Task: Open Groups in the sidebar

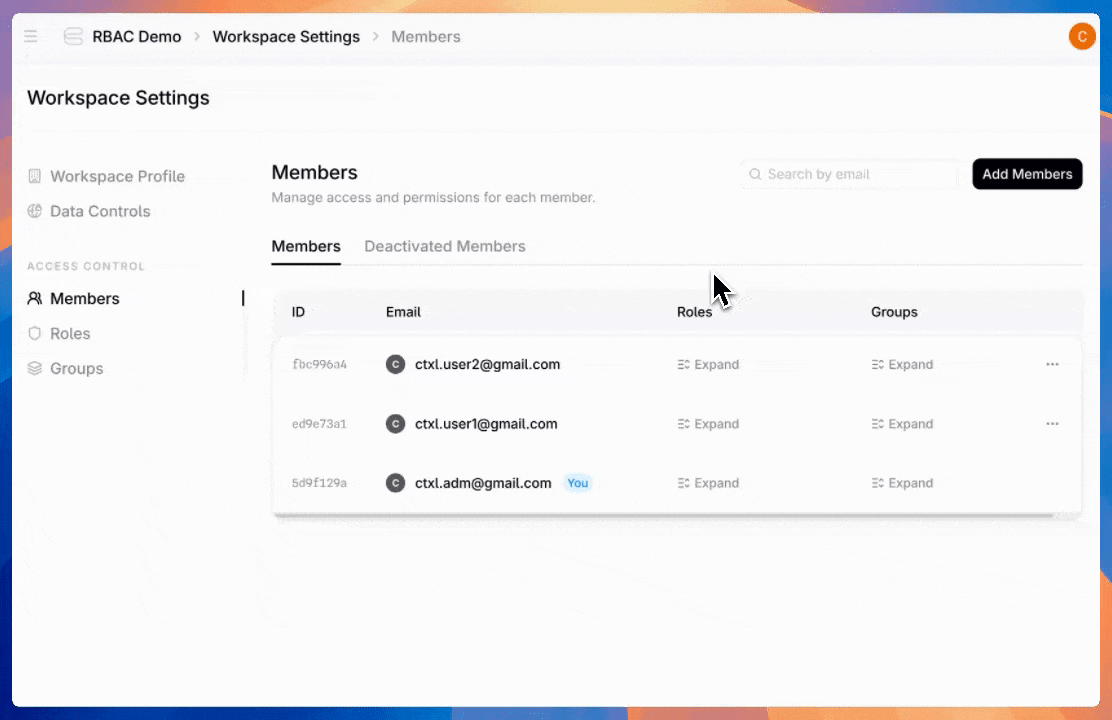Action: (76, 369)
